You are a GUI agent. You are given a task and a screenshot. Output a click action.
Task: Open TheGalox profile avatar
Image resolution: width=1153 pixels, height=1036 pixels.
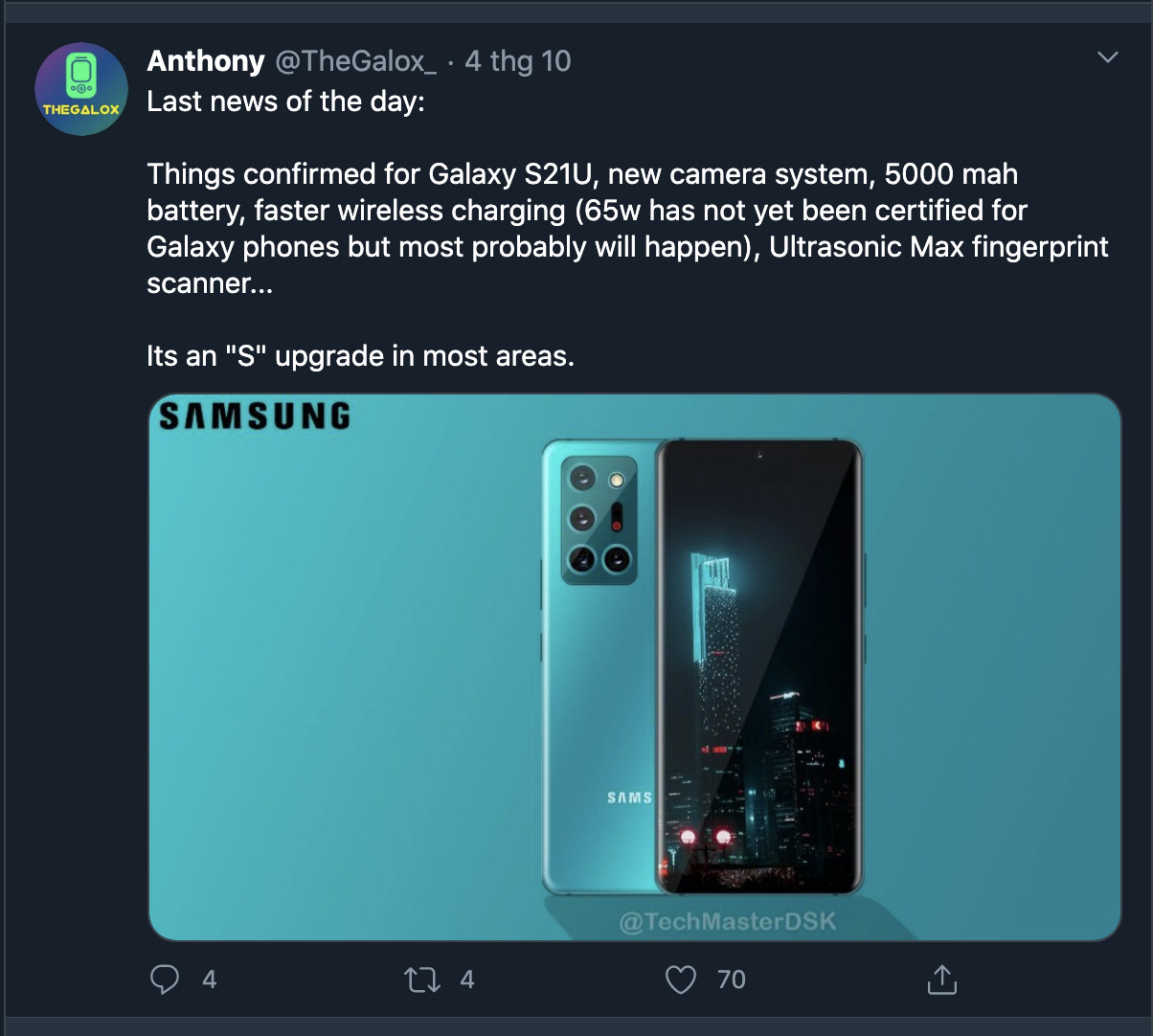[x=81, y=89]
